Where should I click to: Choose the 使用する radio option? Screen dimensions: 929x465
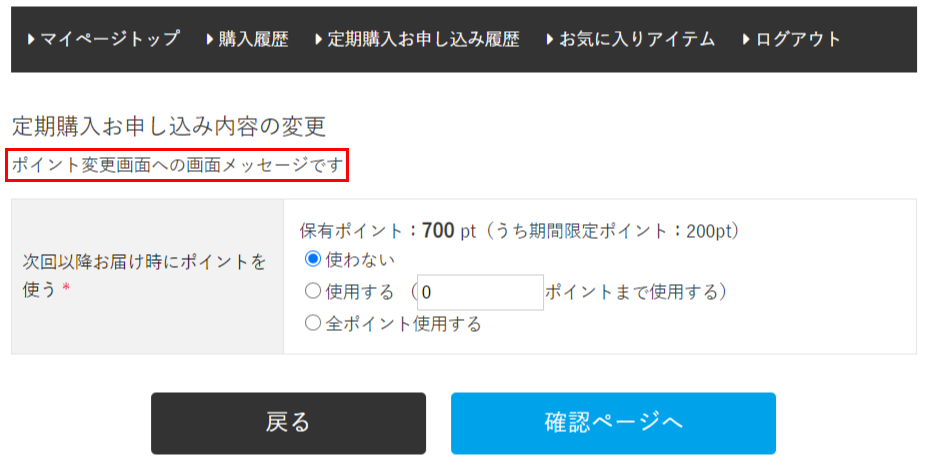point(313,292)
